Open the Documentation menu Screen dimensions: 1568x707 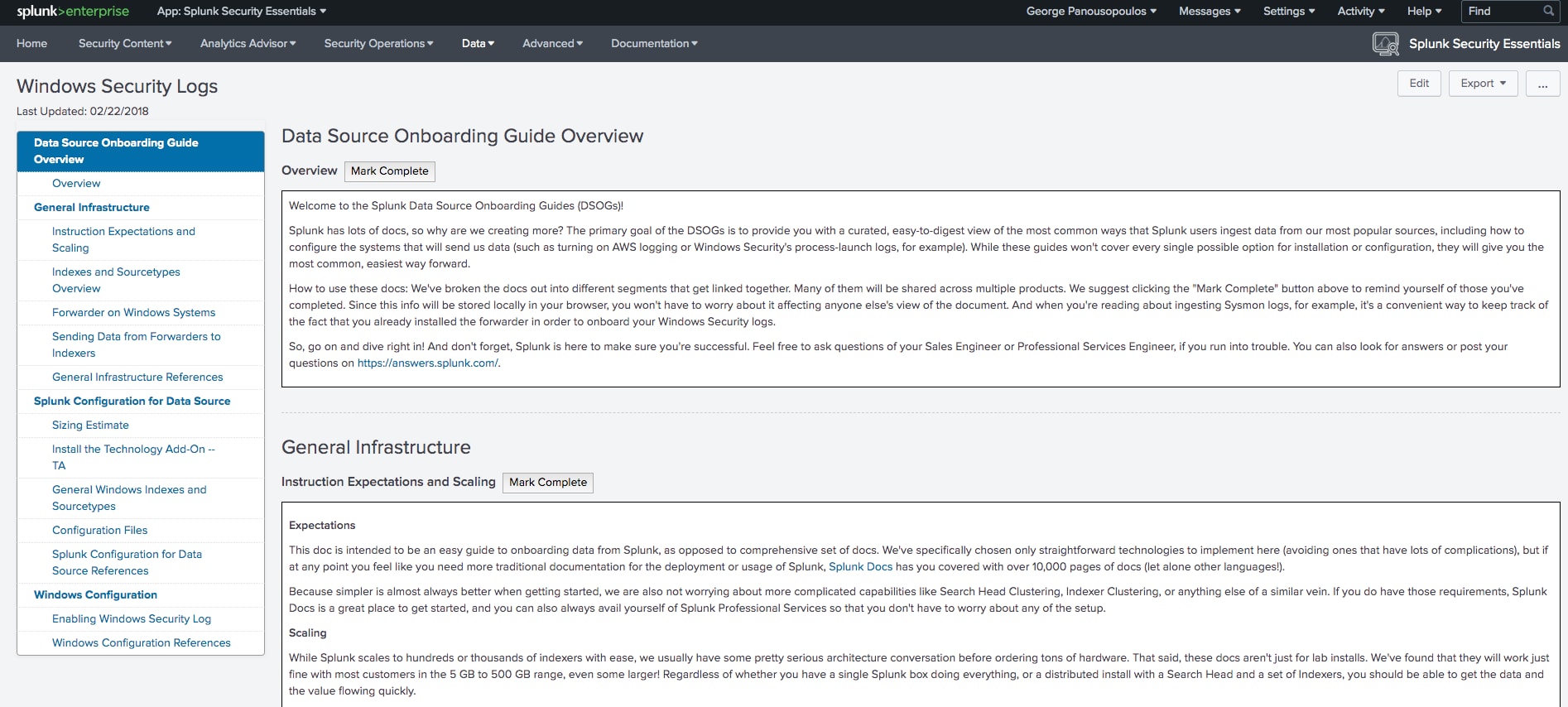click(x=654, y=44)
